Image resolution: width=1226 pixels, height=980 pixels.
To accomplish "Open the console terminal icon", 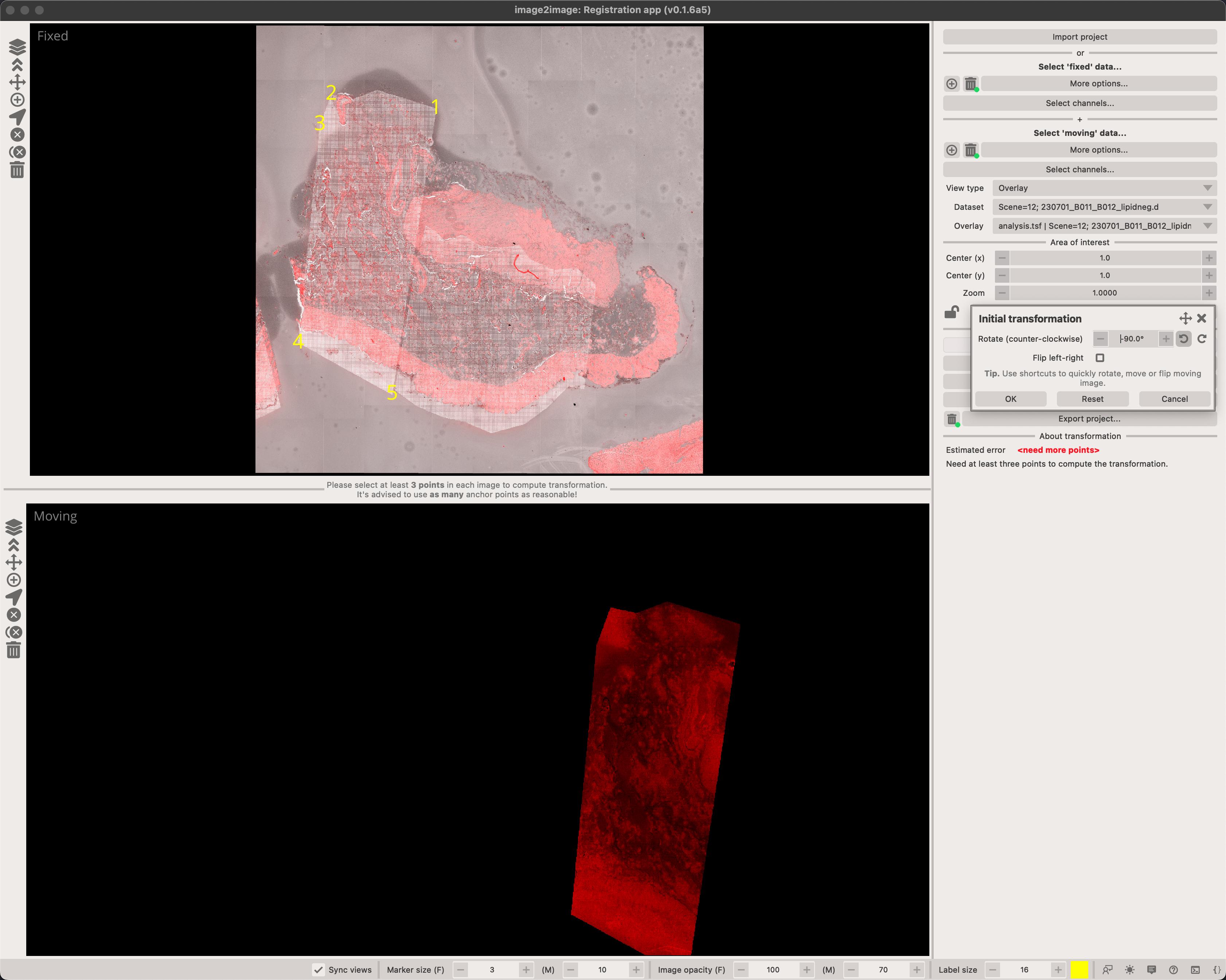I will tap(1195, 970).
